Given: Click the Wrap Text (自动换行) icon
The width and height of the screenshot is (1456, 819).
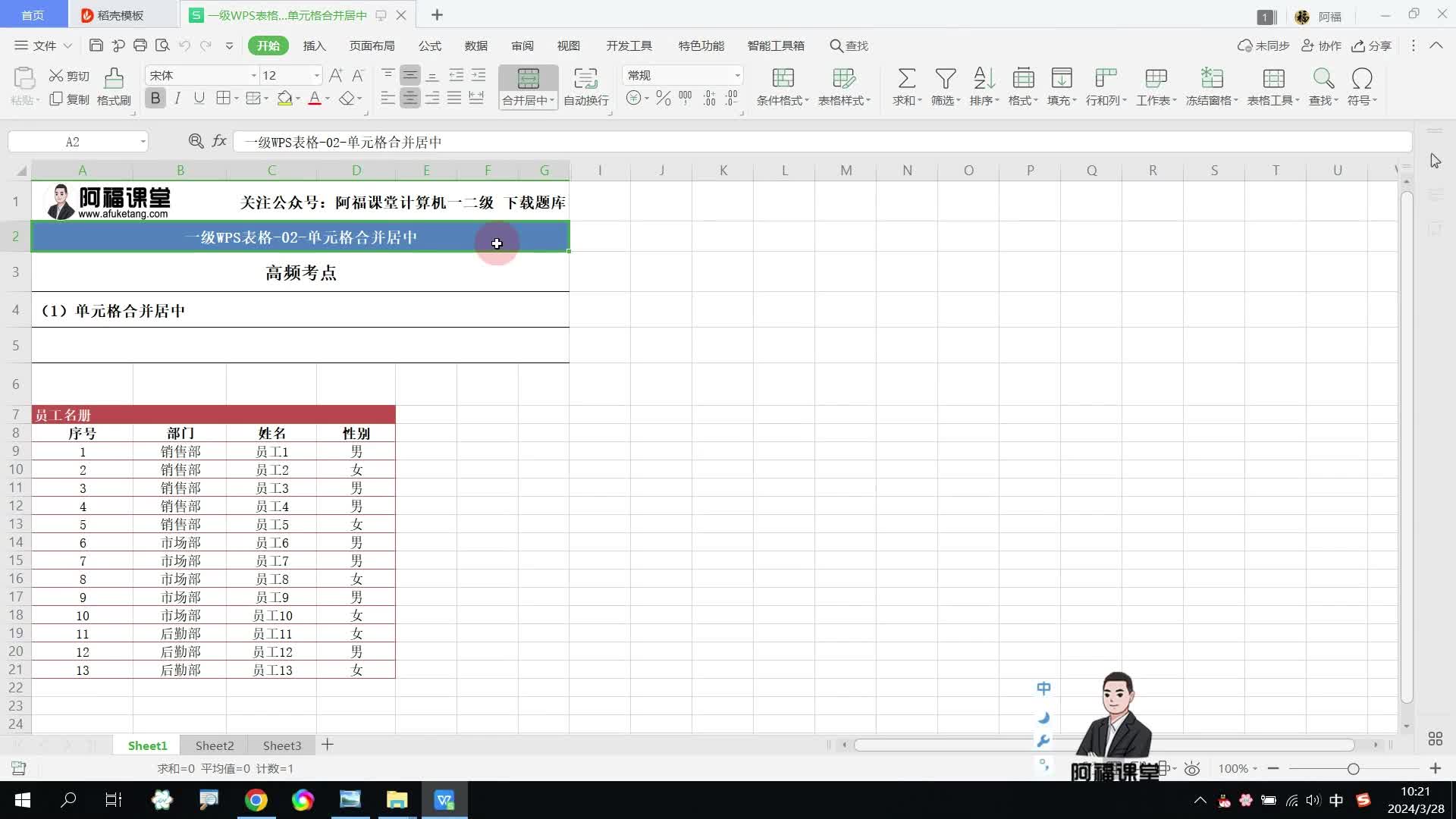Looking at the screenshot, I should coord(585,79).
